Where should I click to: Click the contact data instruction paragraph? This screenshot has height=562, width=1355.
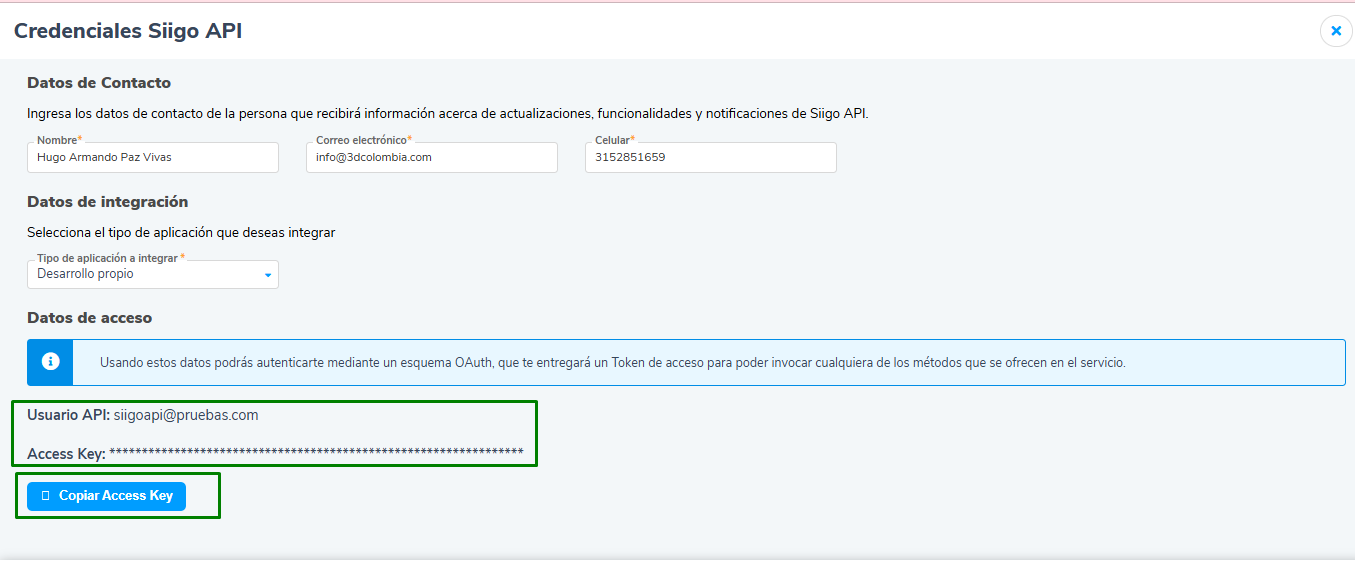[448, 113]
